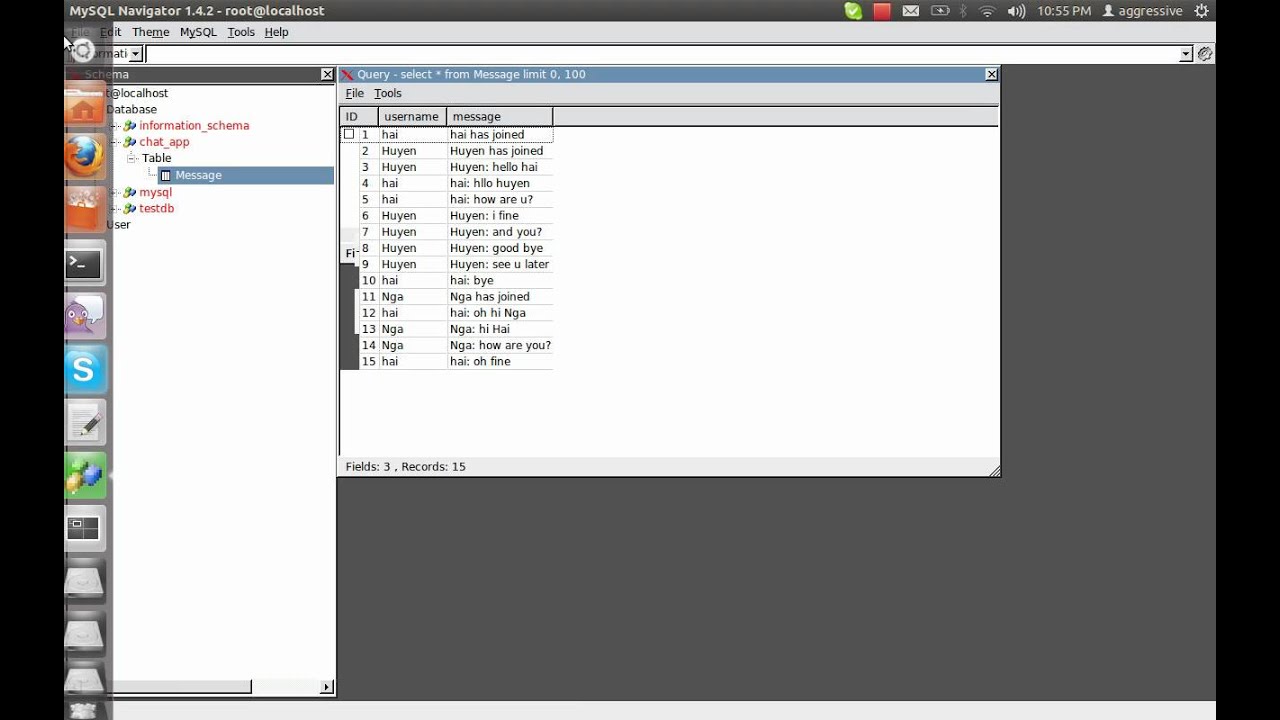1280x720 pixels.
Task: Open the main Tools menu
Action: coord(241,32)
